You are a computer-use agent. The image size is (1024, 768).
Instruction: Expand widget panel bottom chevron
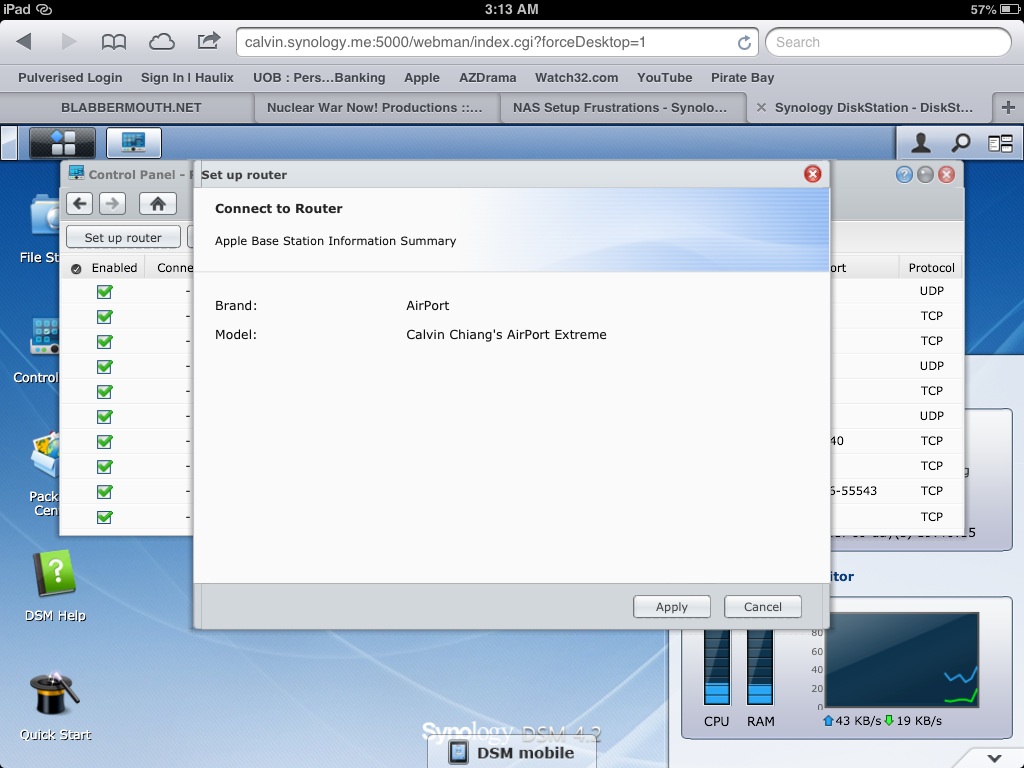click(994, 758)
